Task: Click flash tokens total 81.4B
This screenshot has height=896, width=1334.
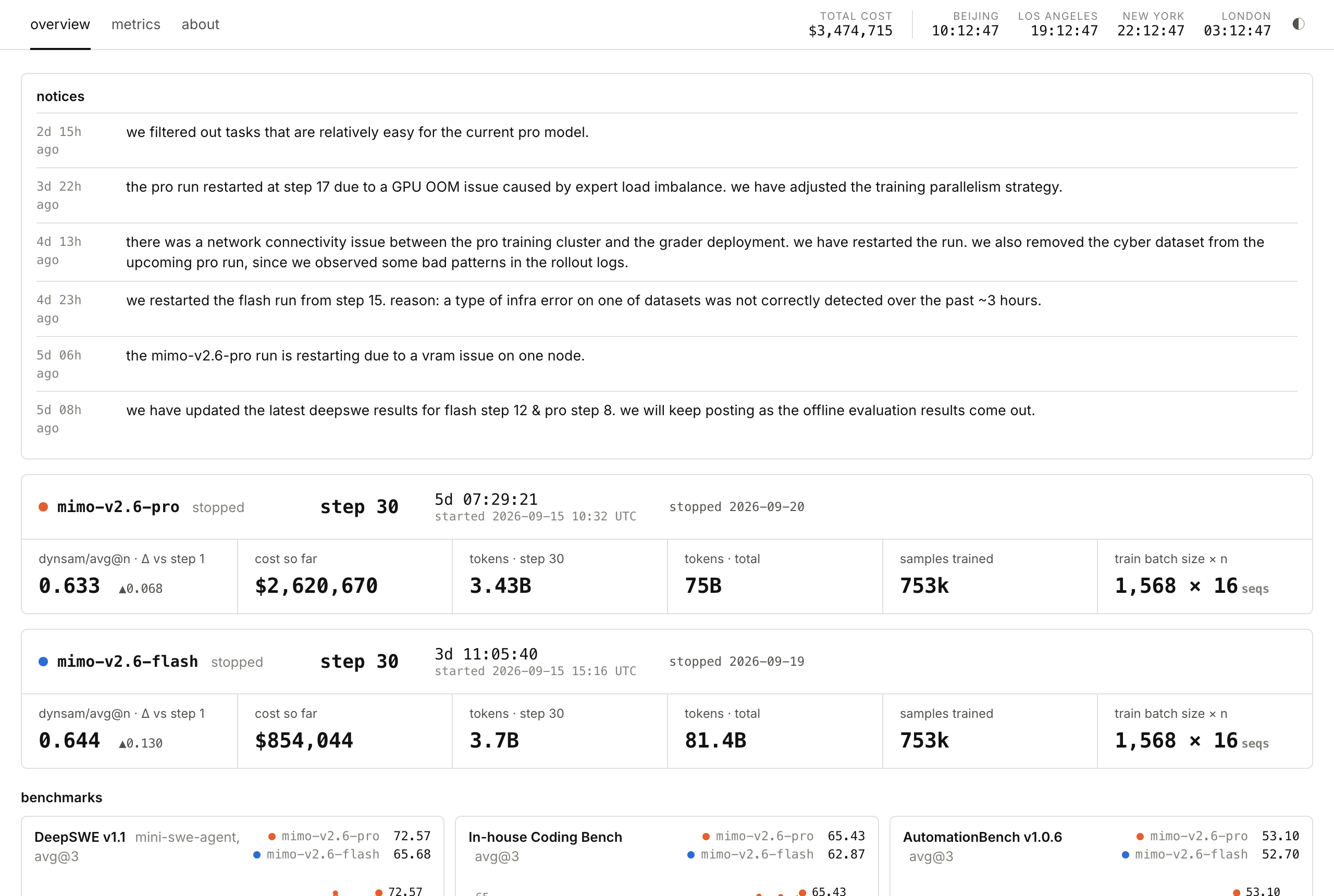Action: click(715, 741)
